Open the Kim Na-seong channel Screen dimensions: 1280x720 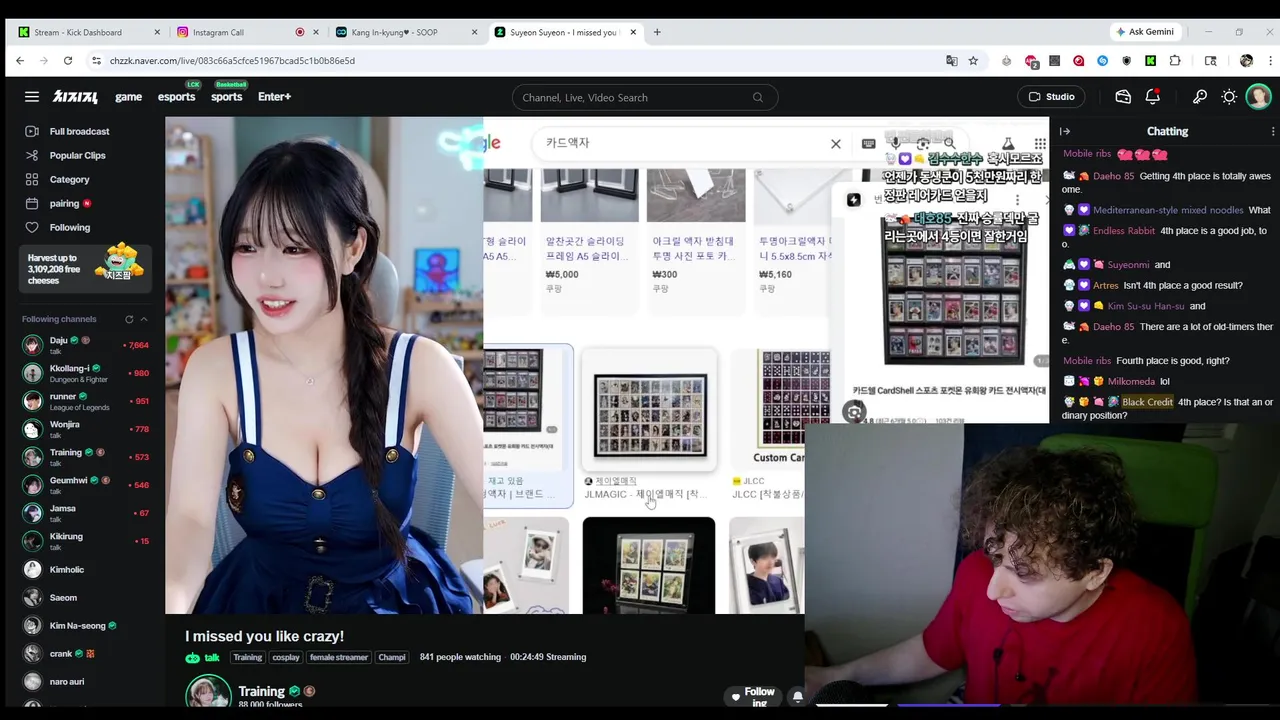tap(86, 625)
